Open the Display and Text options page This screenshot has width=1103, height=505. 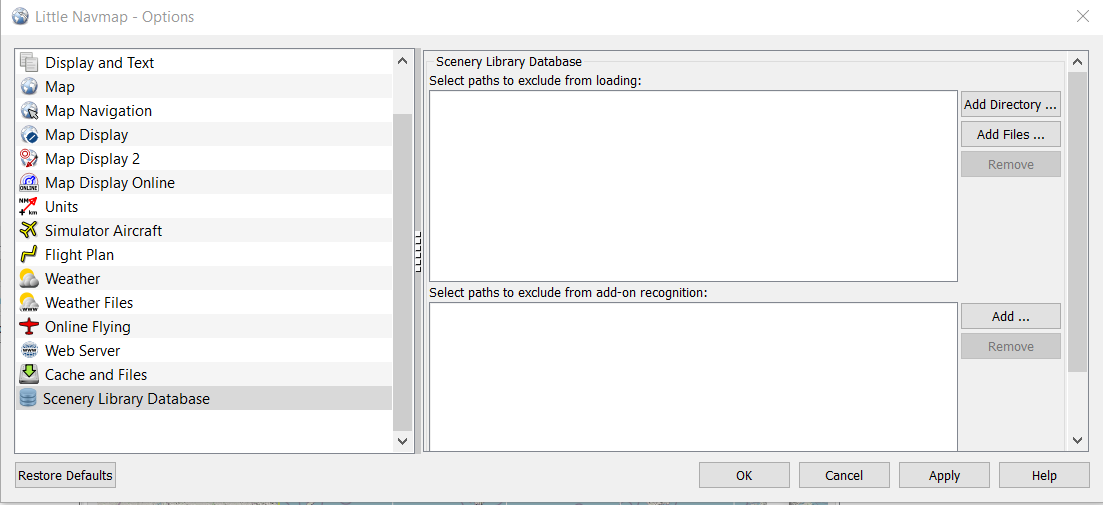coord(203,63)
